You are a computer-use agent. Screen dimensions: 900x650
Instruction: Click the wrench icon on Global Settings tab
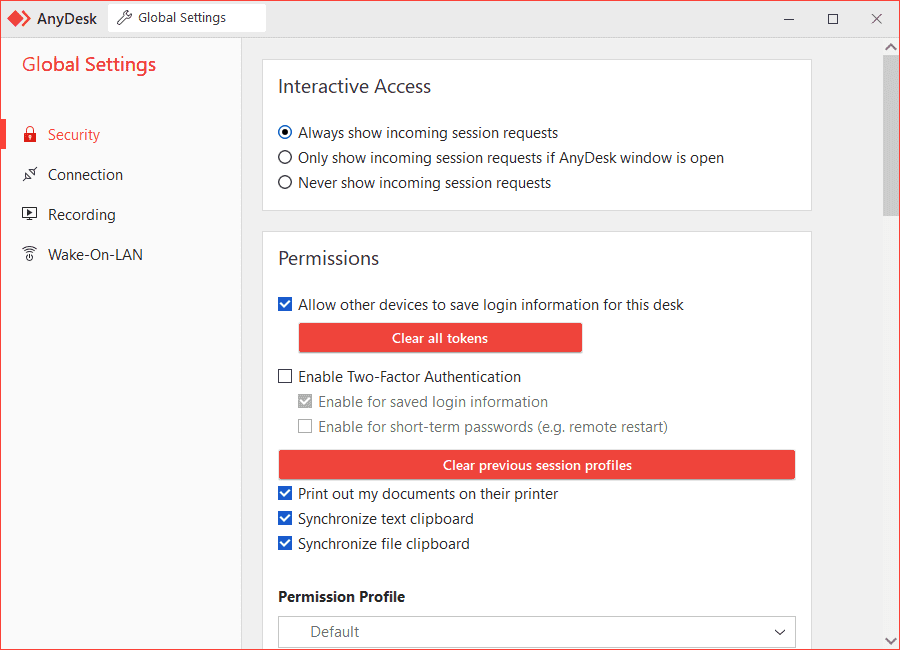(x=124, y=18)
